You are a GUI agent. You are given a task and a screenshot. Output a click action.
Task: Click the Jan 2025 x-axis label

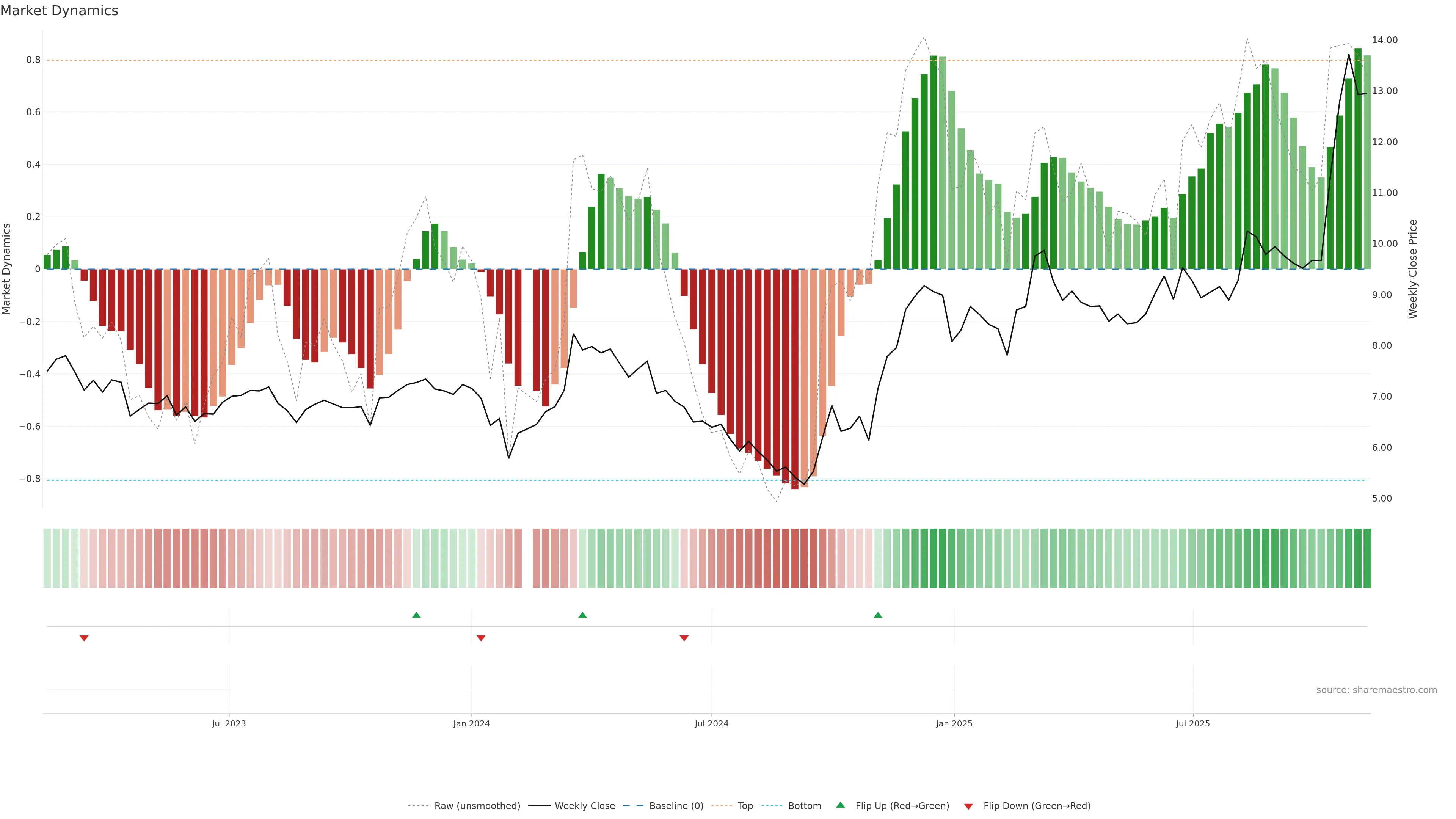(954, 723)
